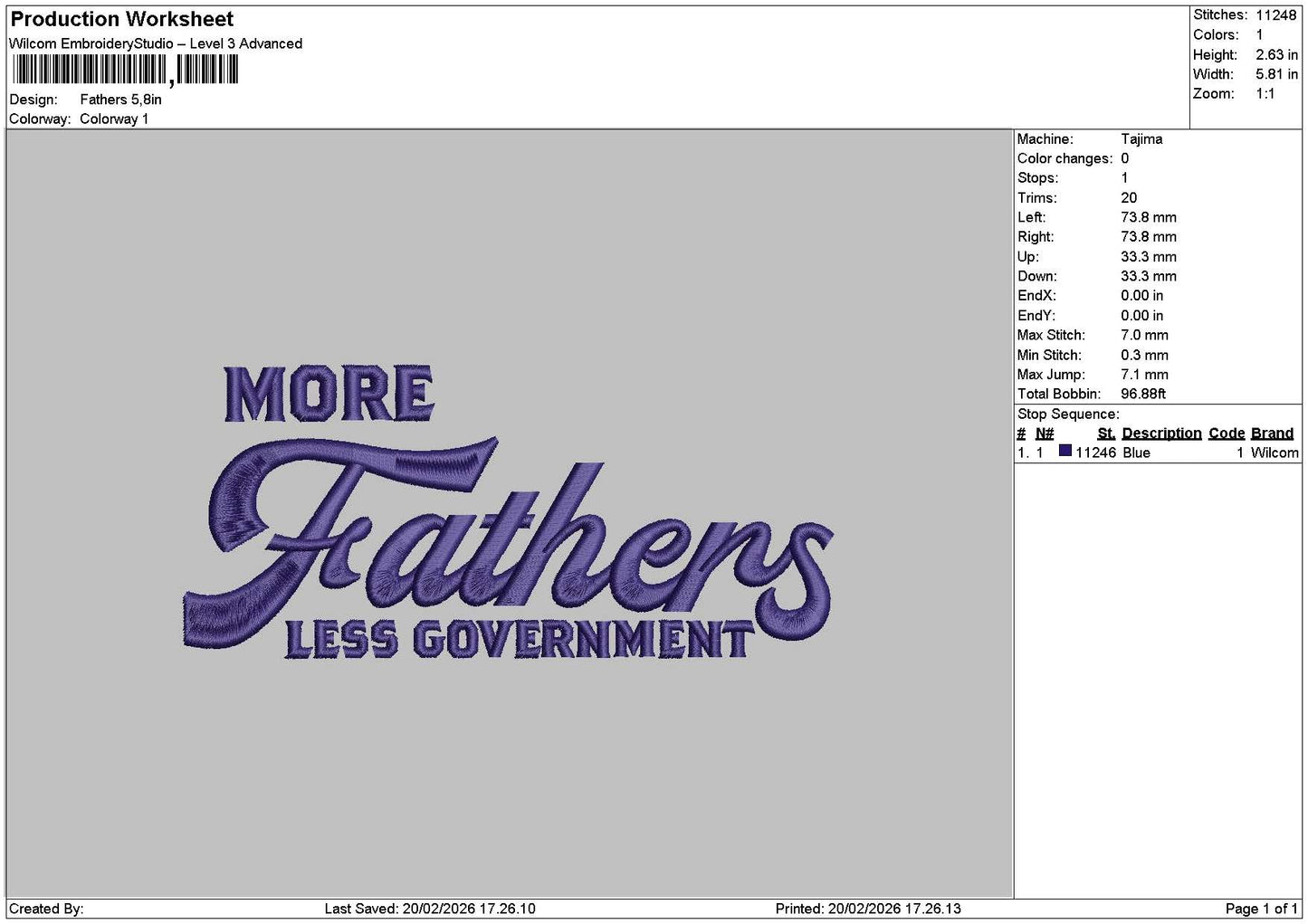Screen dimensions: 1308x924
Task: Click the Stop Sequence heading
Action: (1068, 414)
